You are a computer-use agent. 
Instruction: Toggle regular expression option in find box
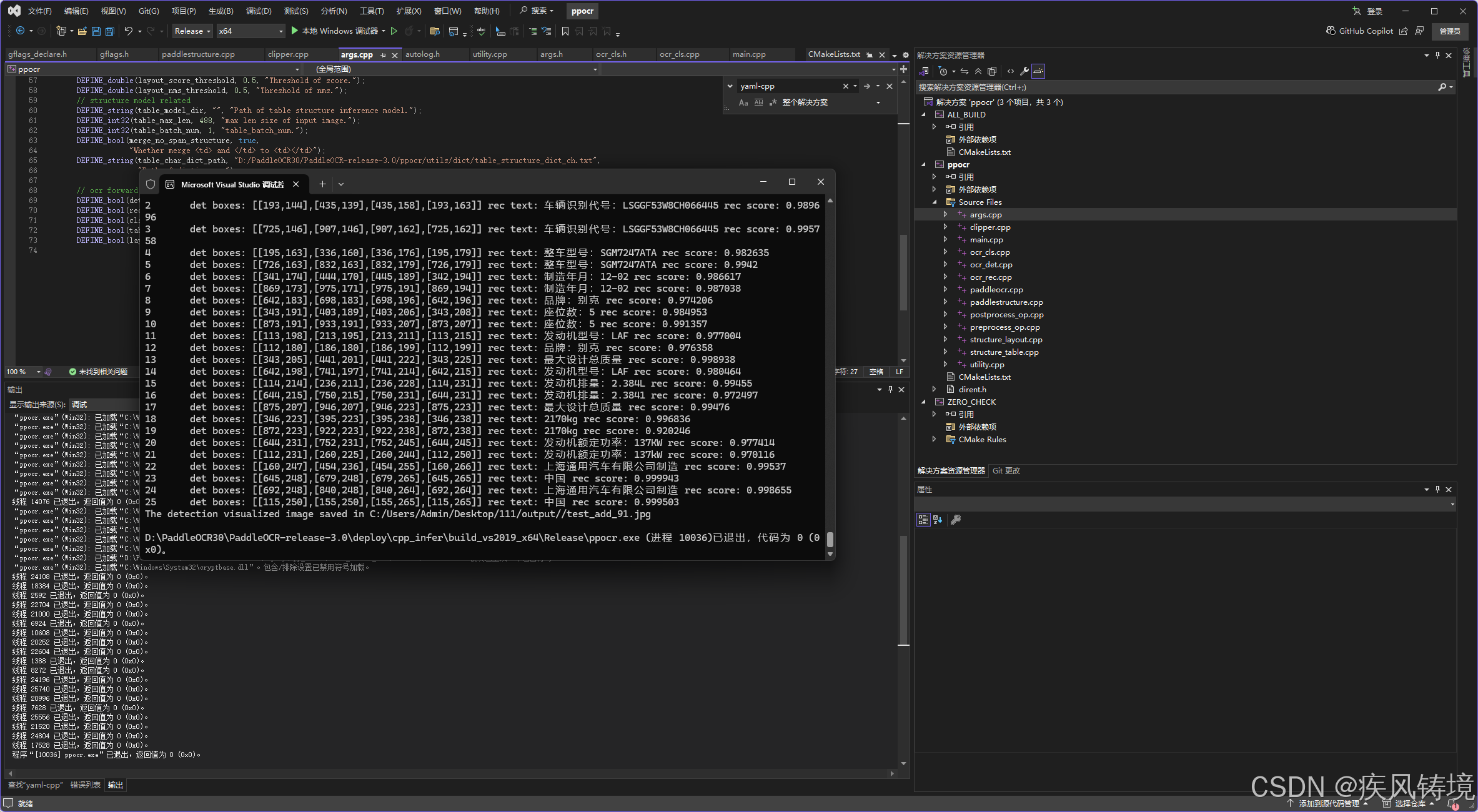point(773,102)
